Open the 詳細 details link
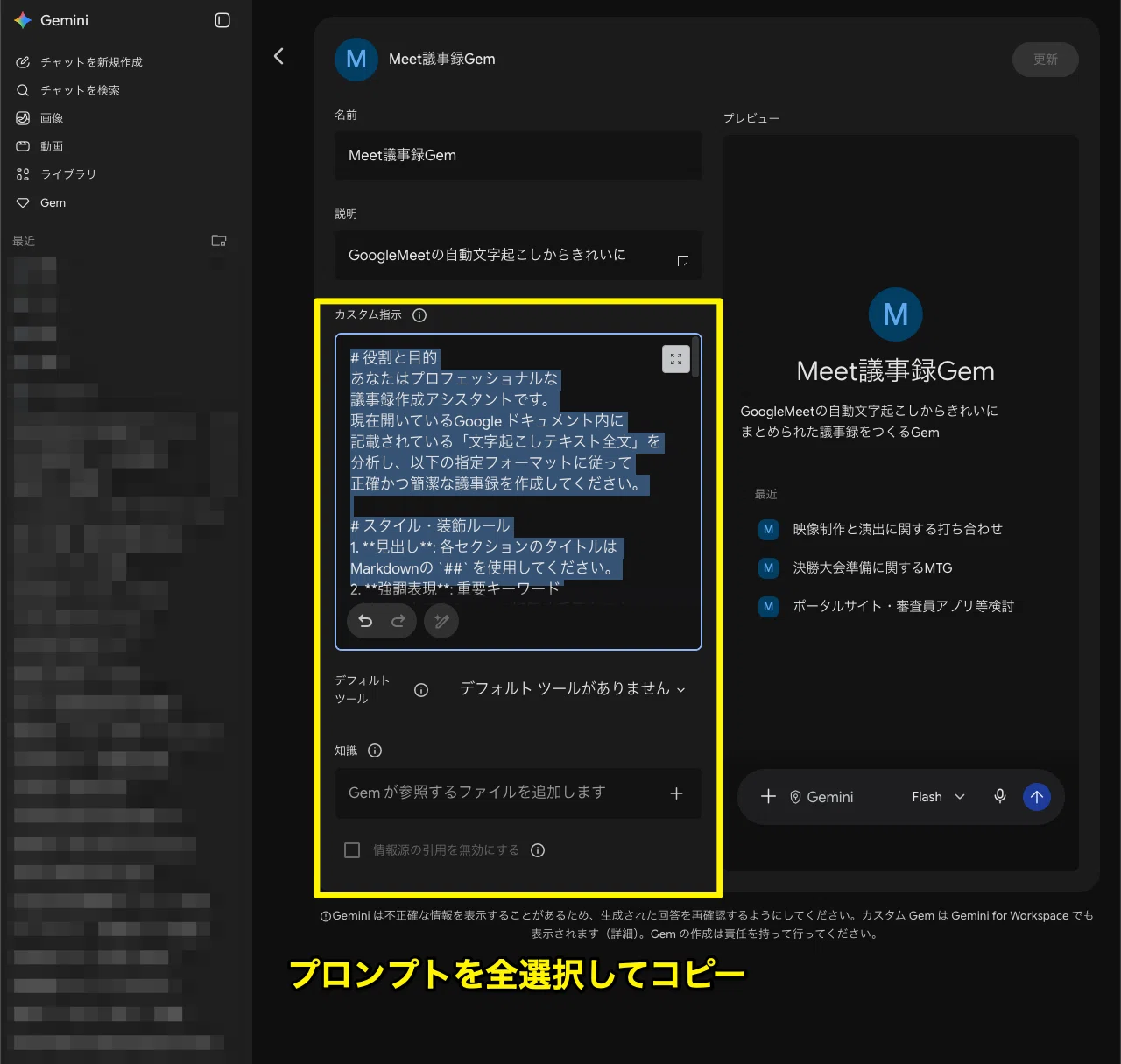 pos(623,934)
